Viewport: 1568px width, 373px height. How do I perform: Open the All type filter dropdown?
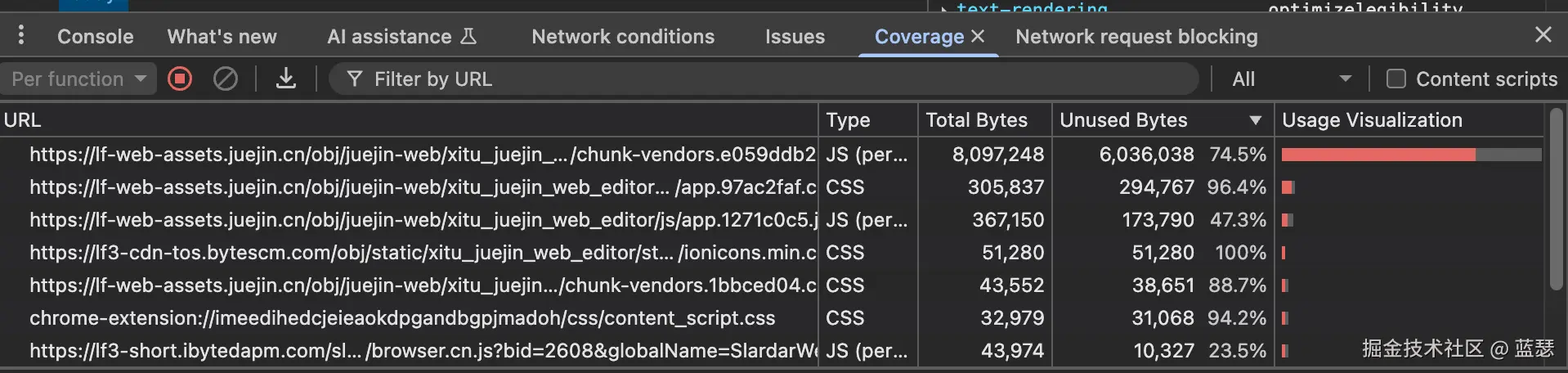1290,79
